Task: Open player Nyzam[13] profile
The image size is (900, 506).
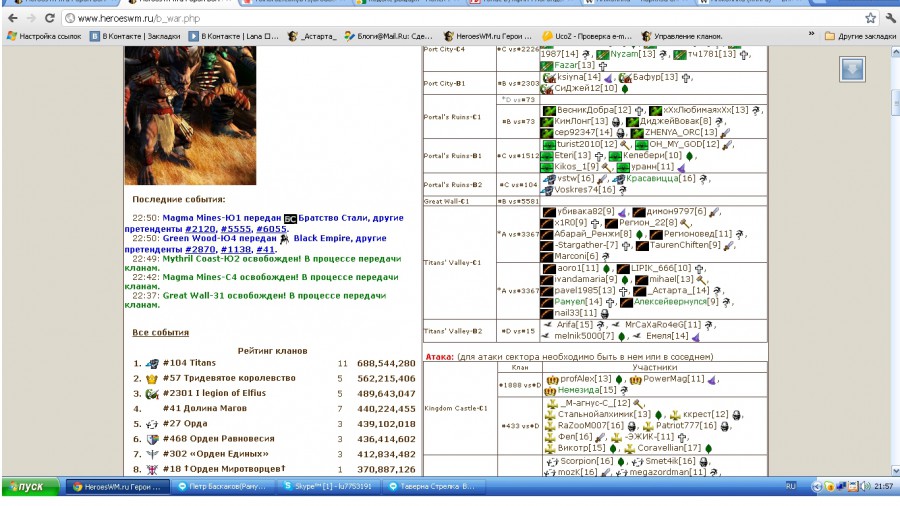Action: point(633,54)
